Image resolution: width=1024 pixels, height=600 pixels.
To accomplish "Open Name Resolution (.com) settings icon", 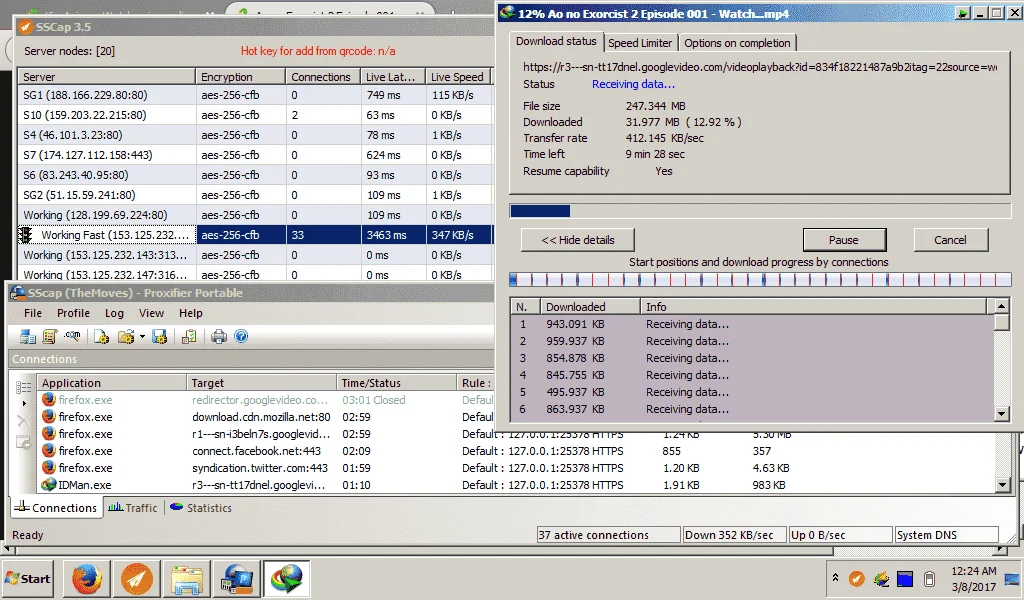I will (x=72, y=336).
